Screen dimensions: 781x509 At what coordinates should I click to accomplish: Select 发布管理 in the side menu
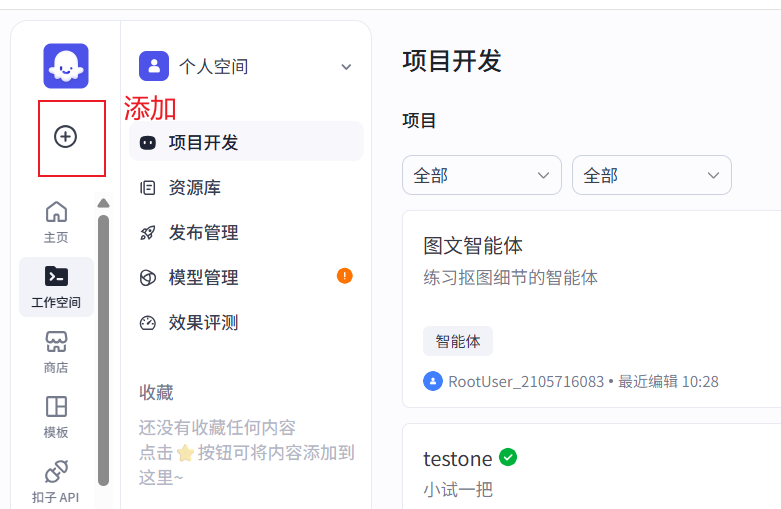tap(246, 233)
